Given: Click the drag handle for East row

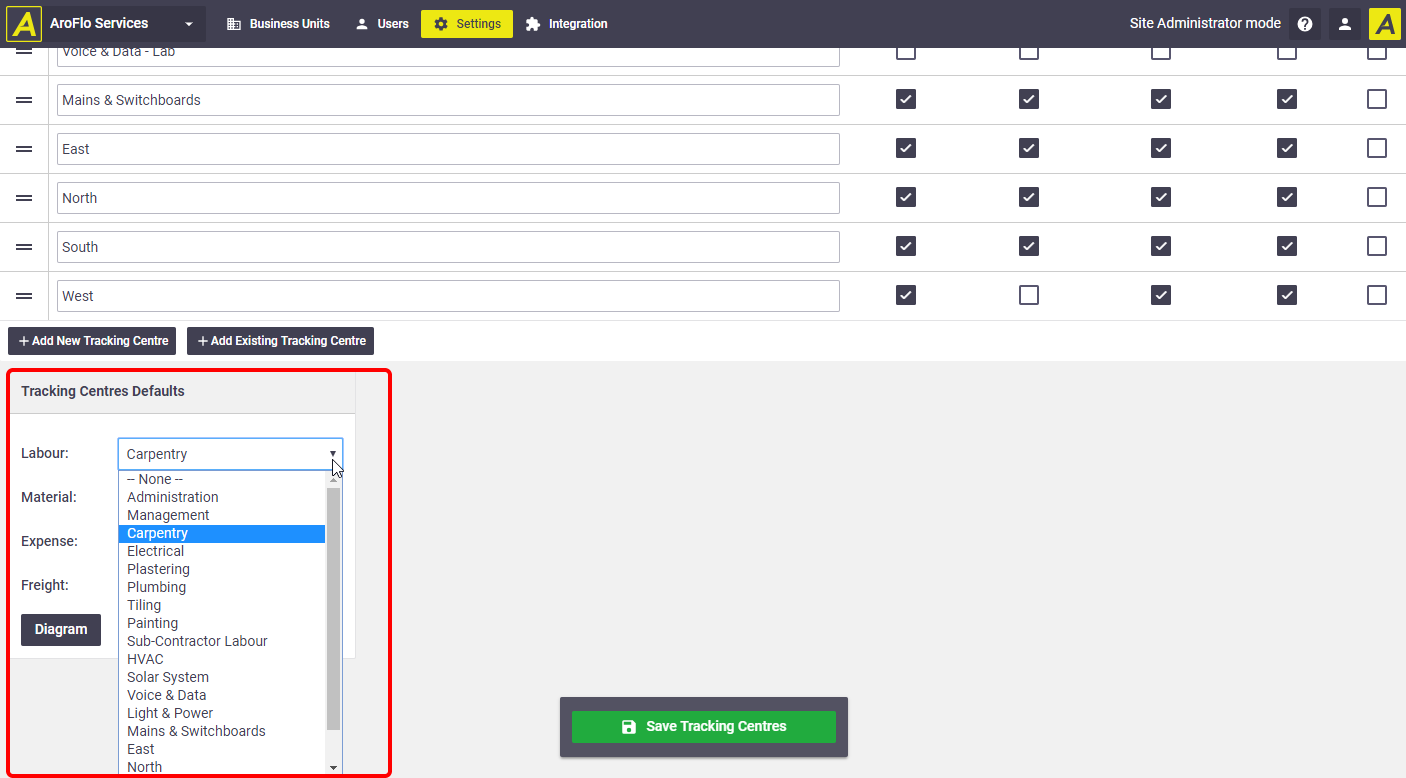Looking at the screenshot, I should coord(24,149).
